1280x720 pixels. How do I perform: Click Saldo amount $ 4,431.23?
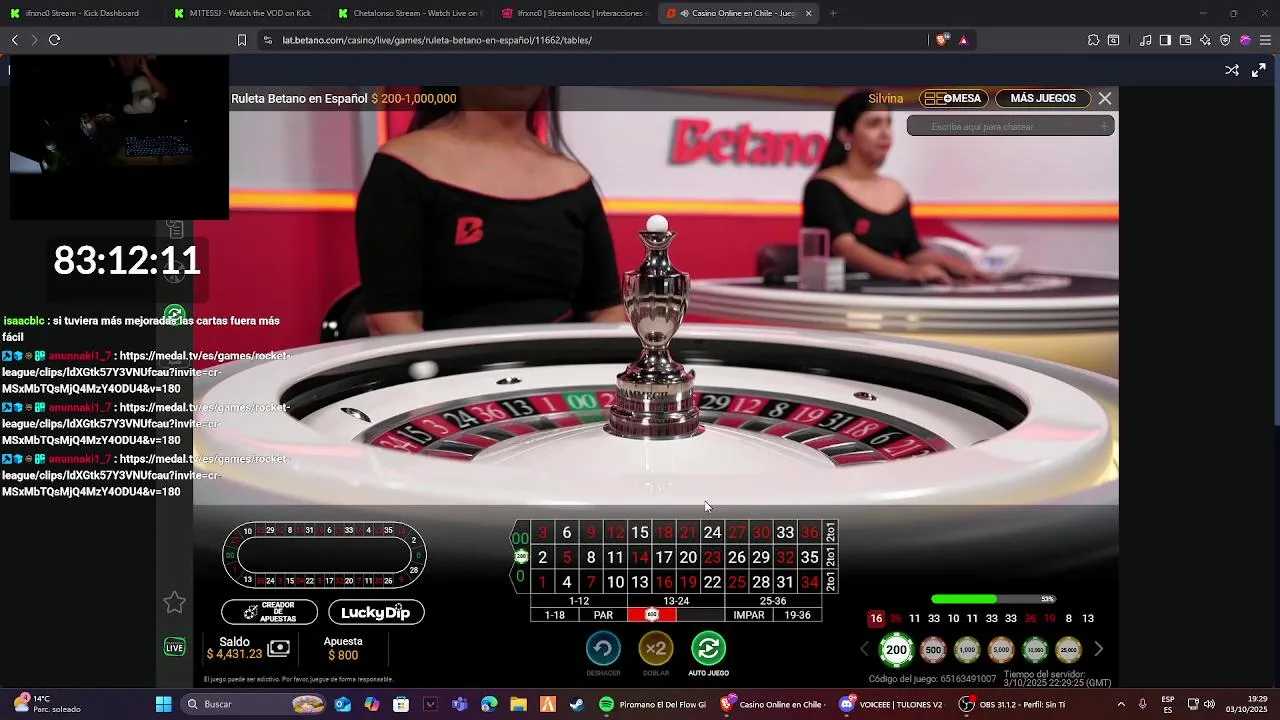pos(234,654)
